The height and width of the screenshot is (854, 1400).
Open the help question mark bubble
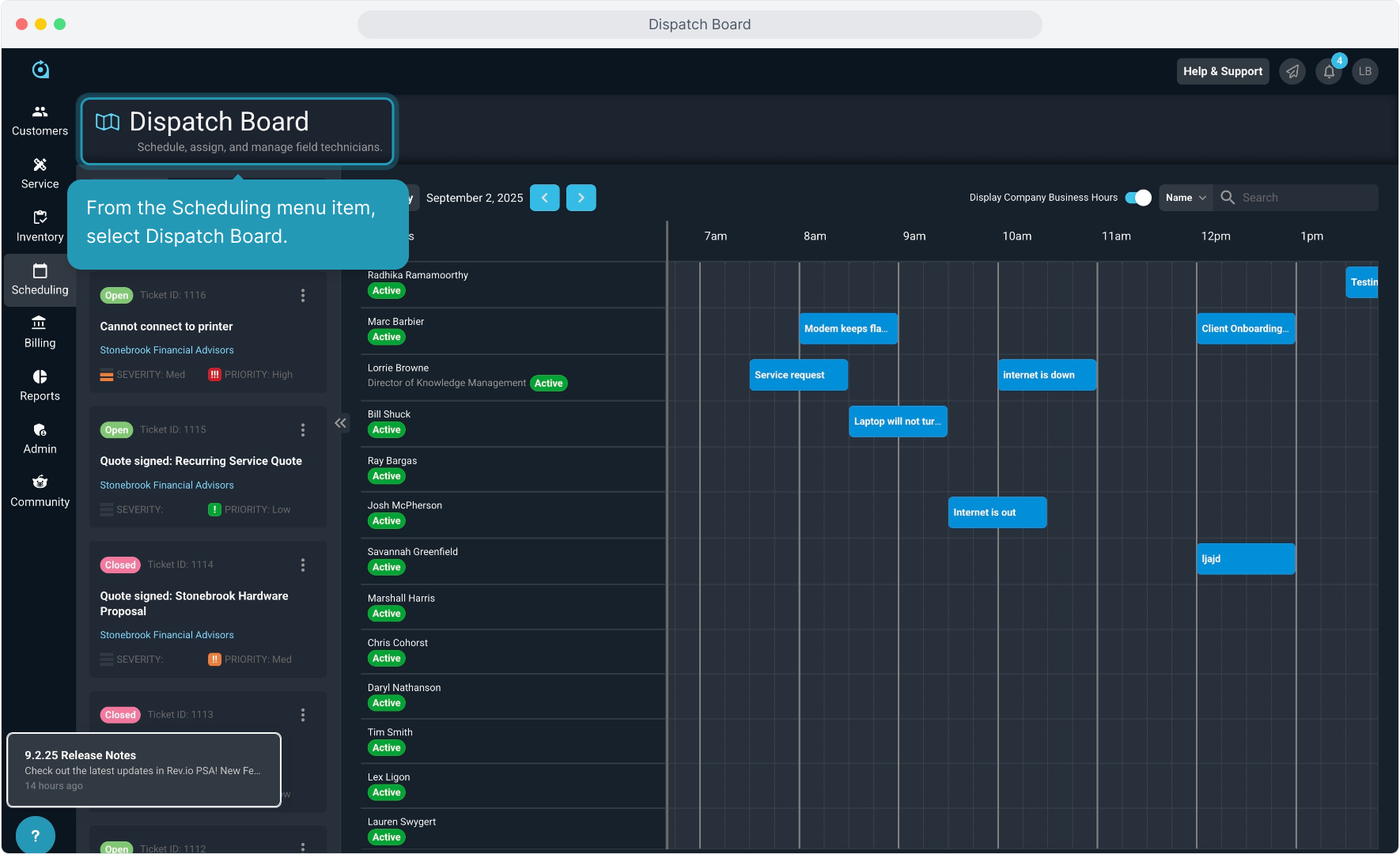click(35, 835)
